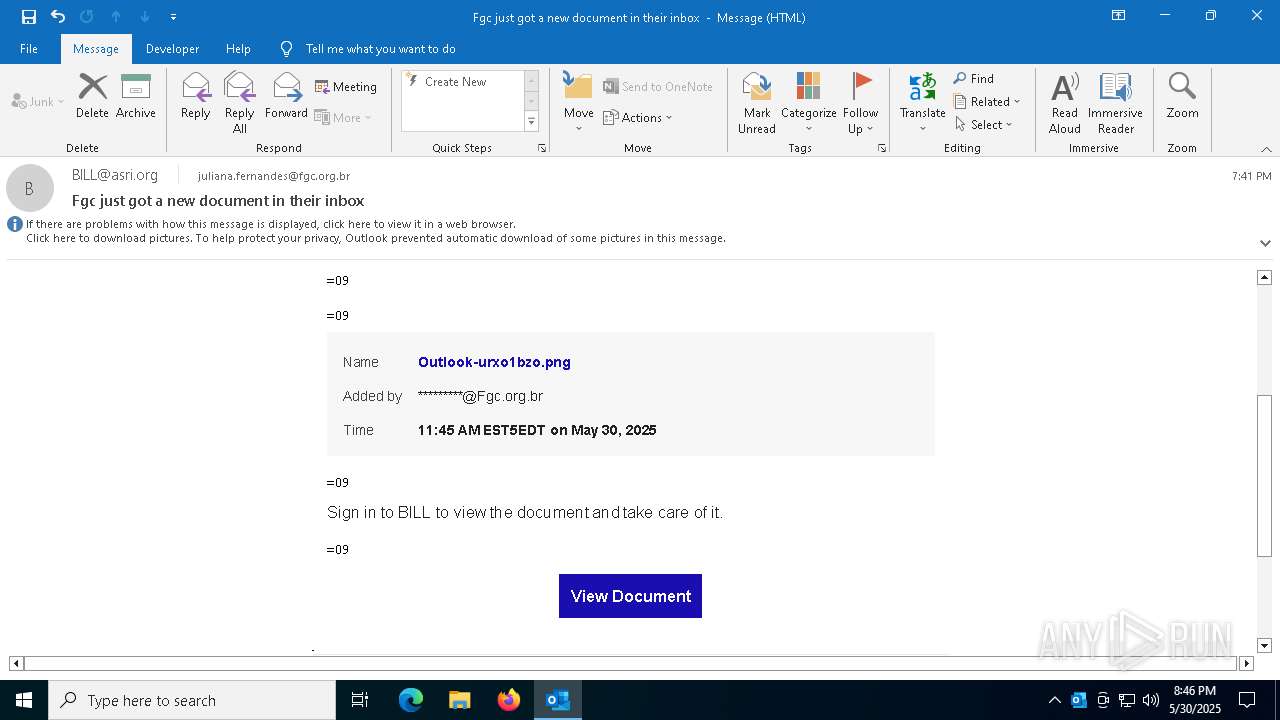
Task: Open Tags dialog launcher
Action: (x=882, y=148)
